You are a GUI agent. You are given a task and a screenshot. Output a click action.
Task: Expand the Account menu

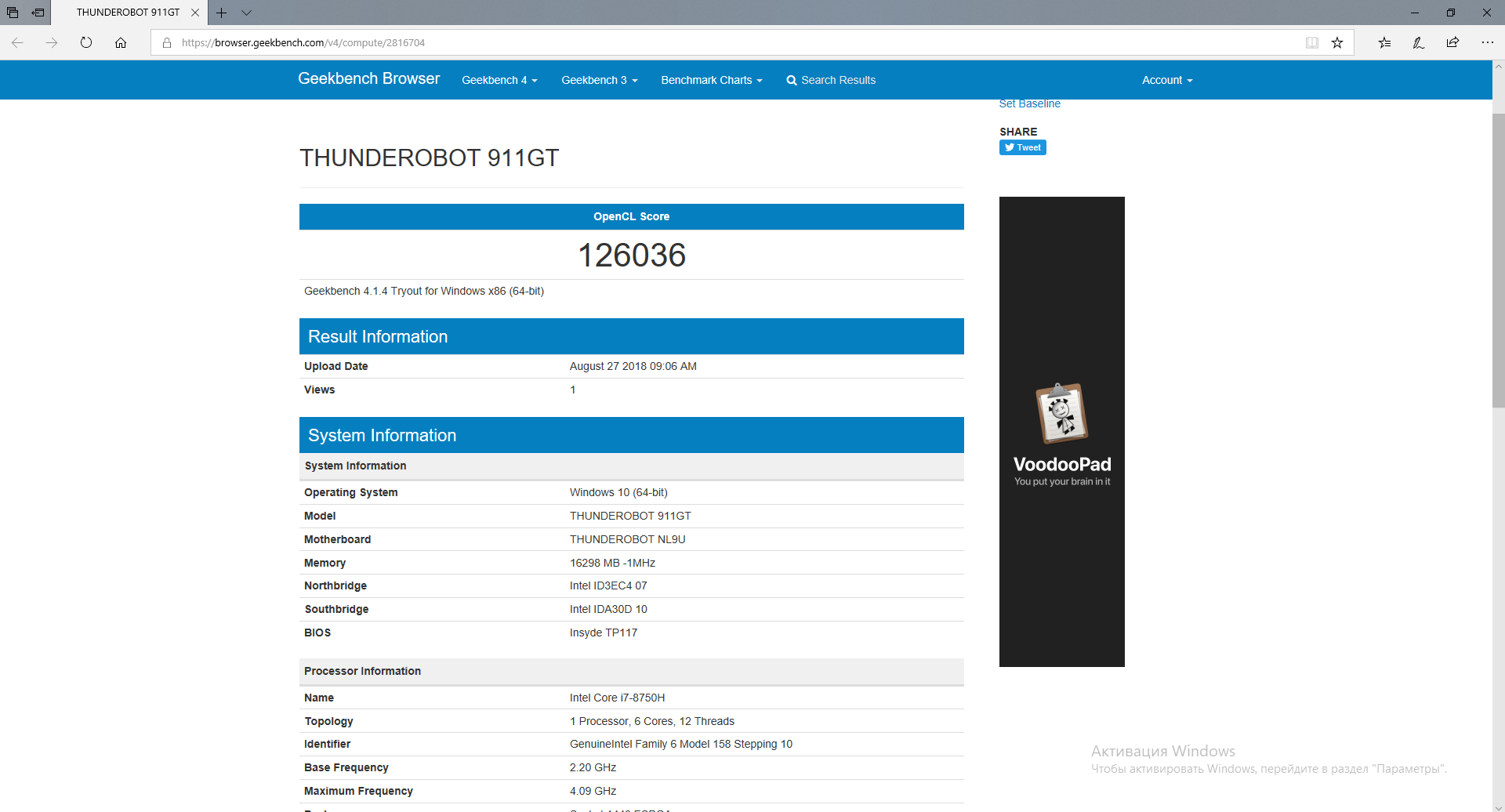click(x=1167, y=80)
